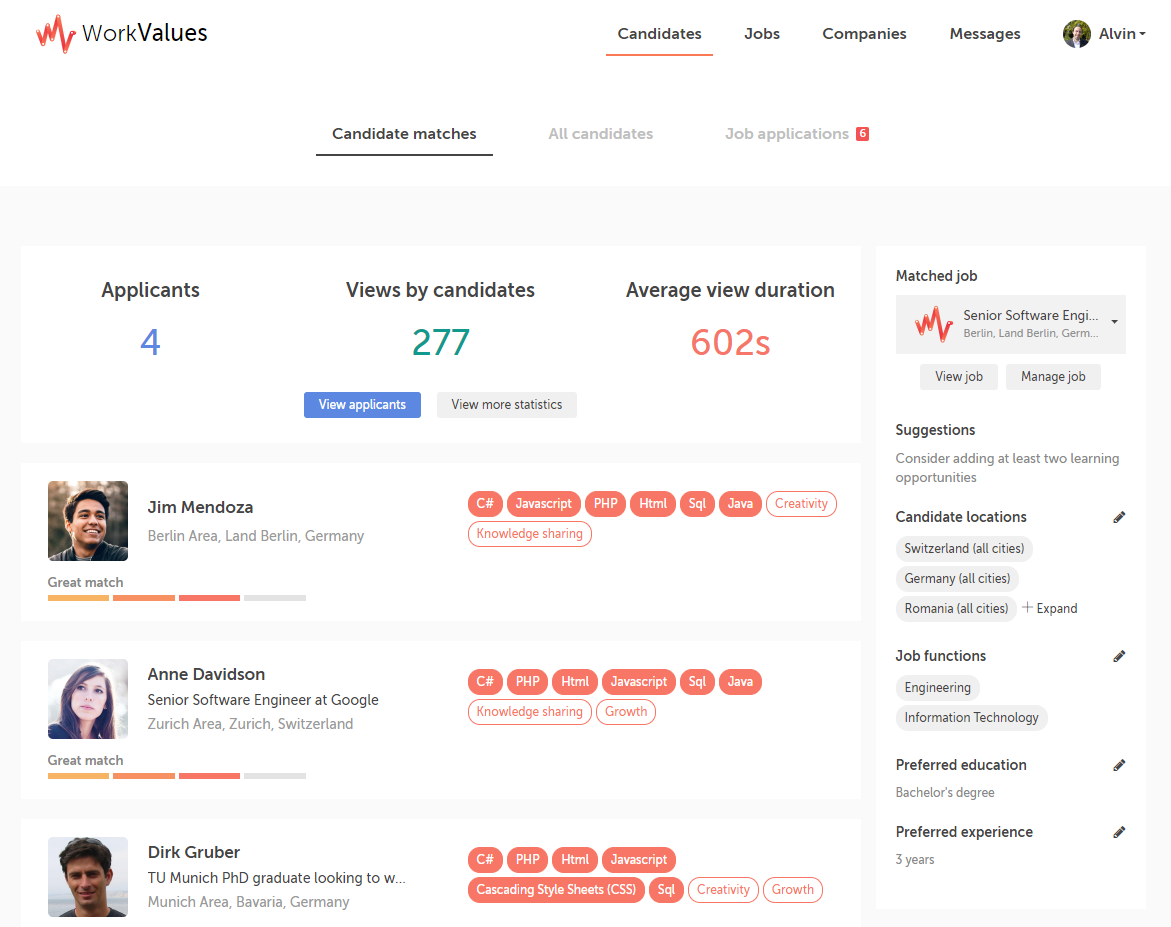Screen dimensions: 1171x927
Task: Click the WorkValues logo
Action: 122,34
